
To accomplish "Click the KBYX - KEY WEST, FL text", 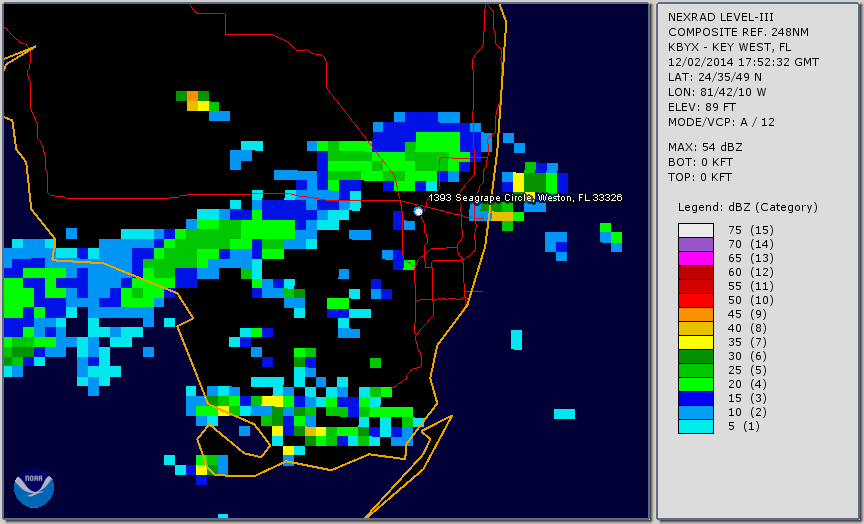I will point(730,47).
